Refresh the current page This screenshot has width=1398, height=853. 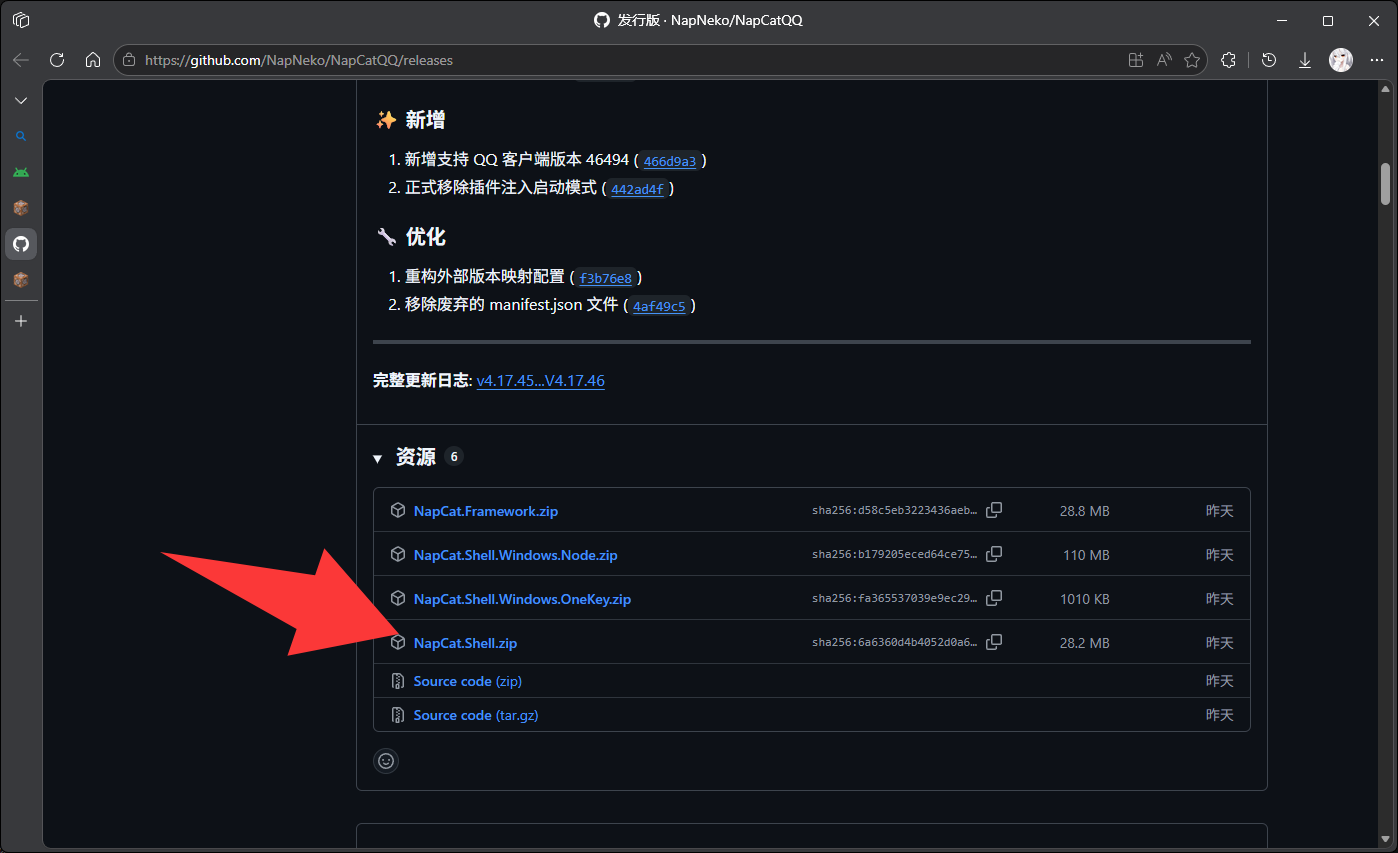point(57,60)
